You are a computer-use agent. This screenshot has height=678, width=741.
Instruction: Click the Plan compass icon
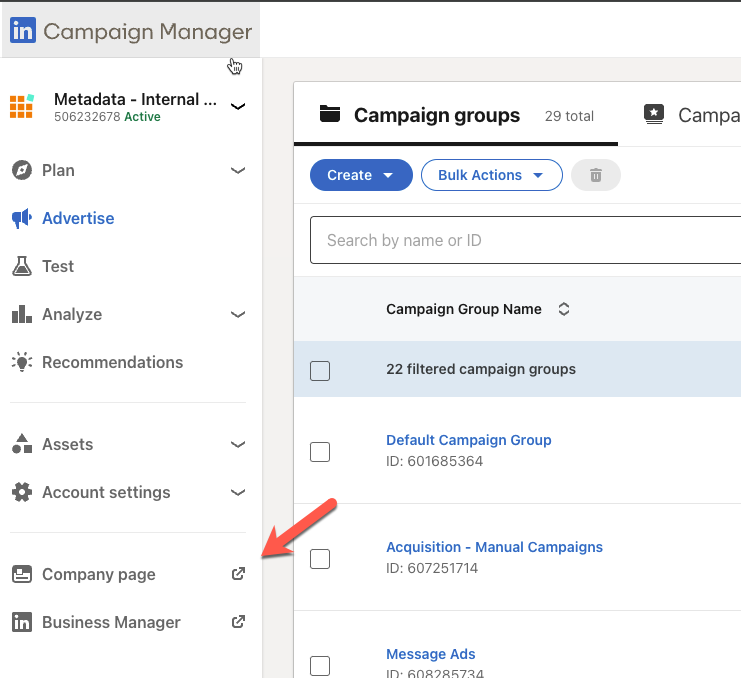click(x=22, y=171)
